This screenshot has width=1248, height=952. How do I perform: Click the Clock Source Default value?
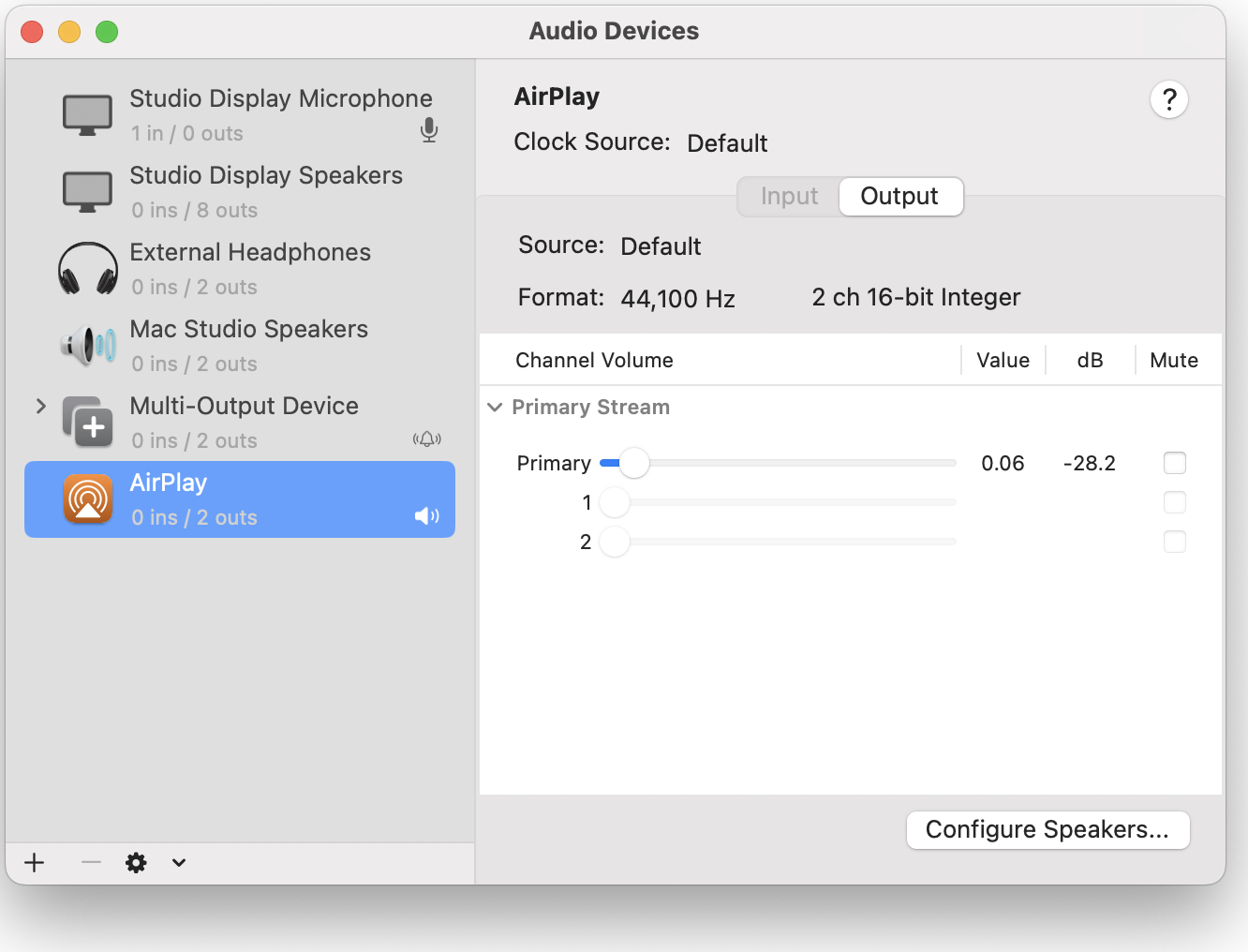tap(727, 143)
